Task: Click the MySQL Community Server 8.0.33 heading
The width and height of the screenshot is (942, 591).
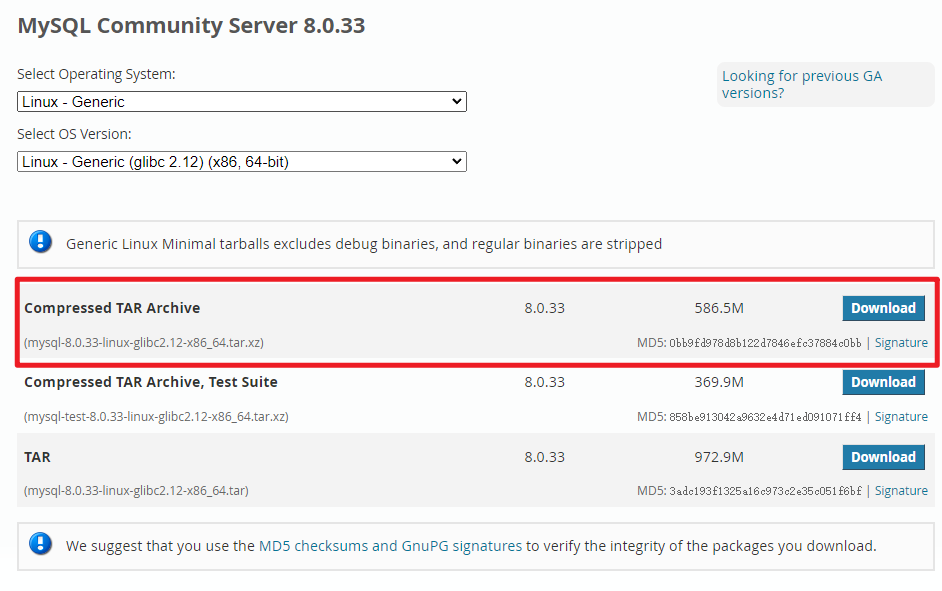Action: (191, 26)
